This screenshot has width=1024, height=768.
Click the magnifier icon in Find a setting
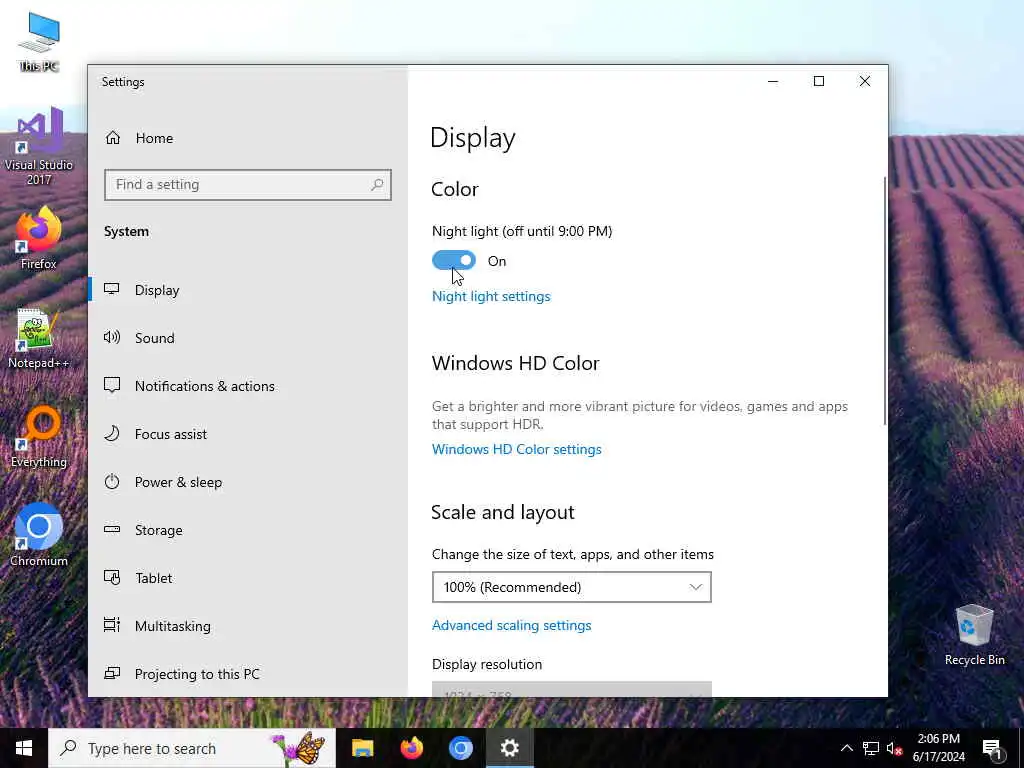point(377,185)
